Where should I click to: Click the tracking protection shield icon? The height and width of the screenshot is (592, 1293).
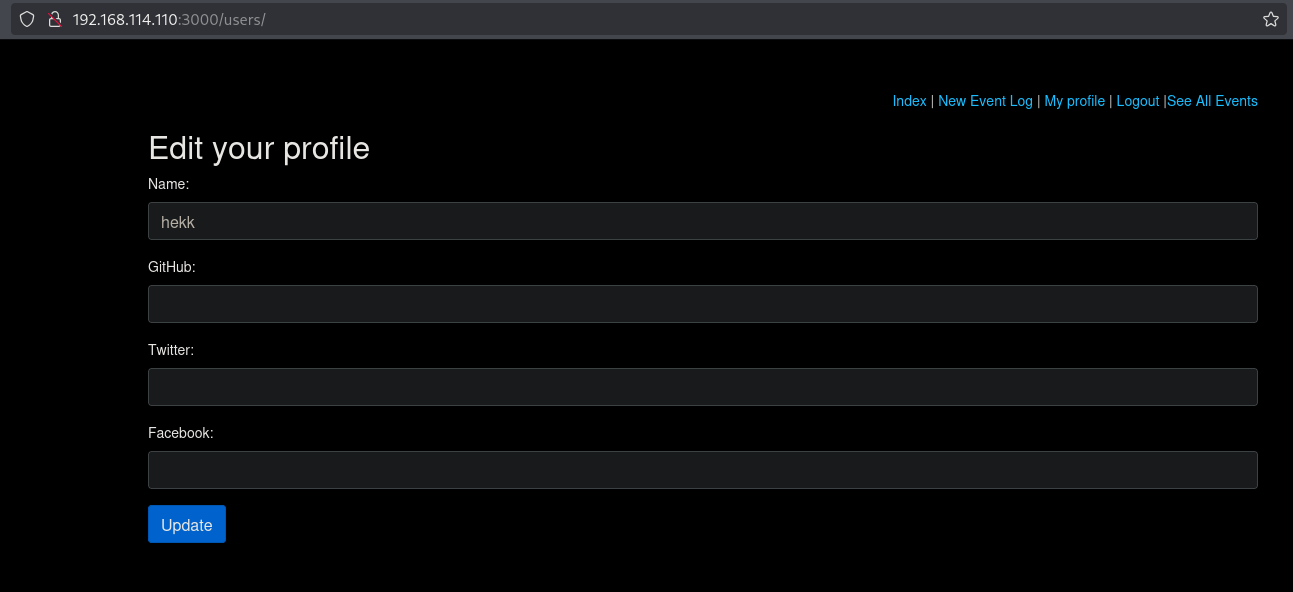27,19
